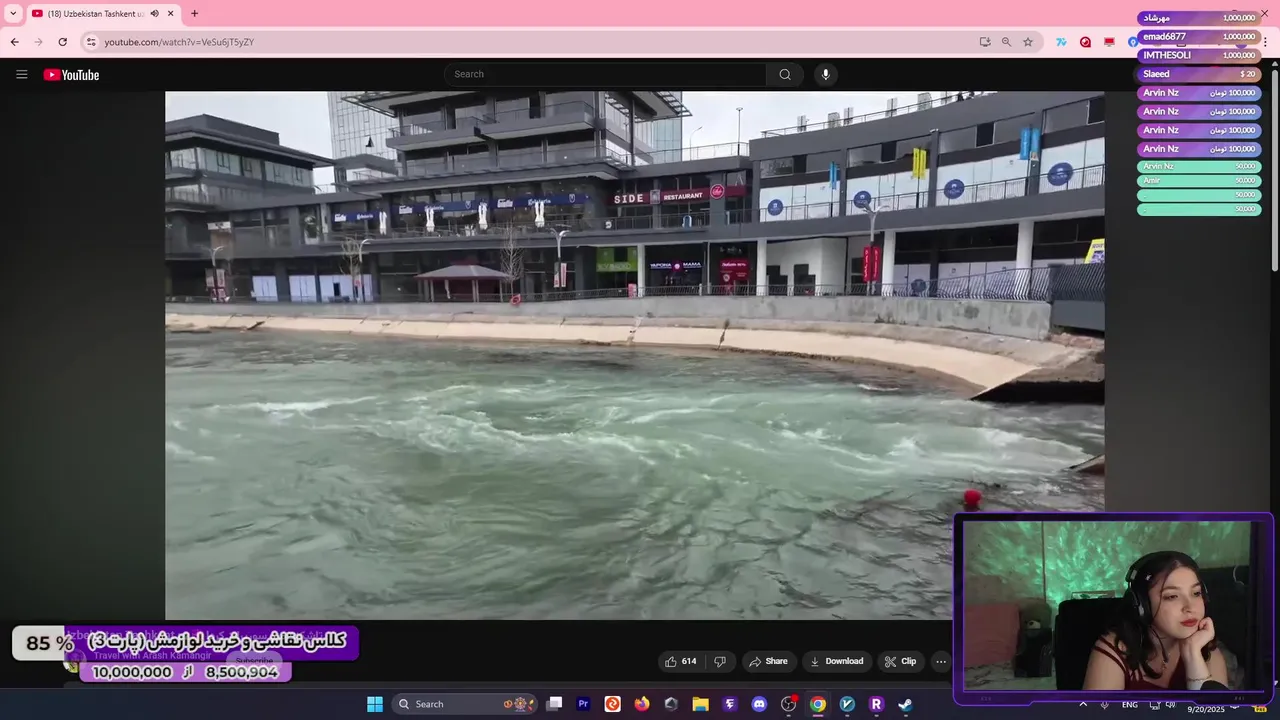Click the Clip button
Viewport: 1280px width, 720px height.
(901, 661)
